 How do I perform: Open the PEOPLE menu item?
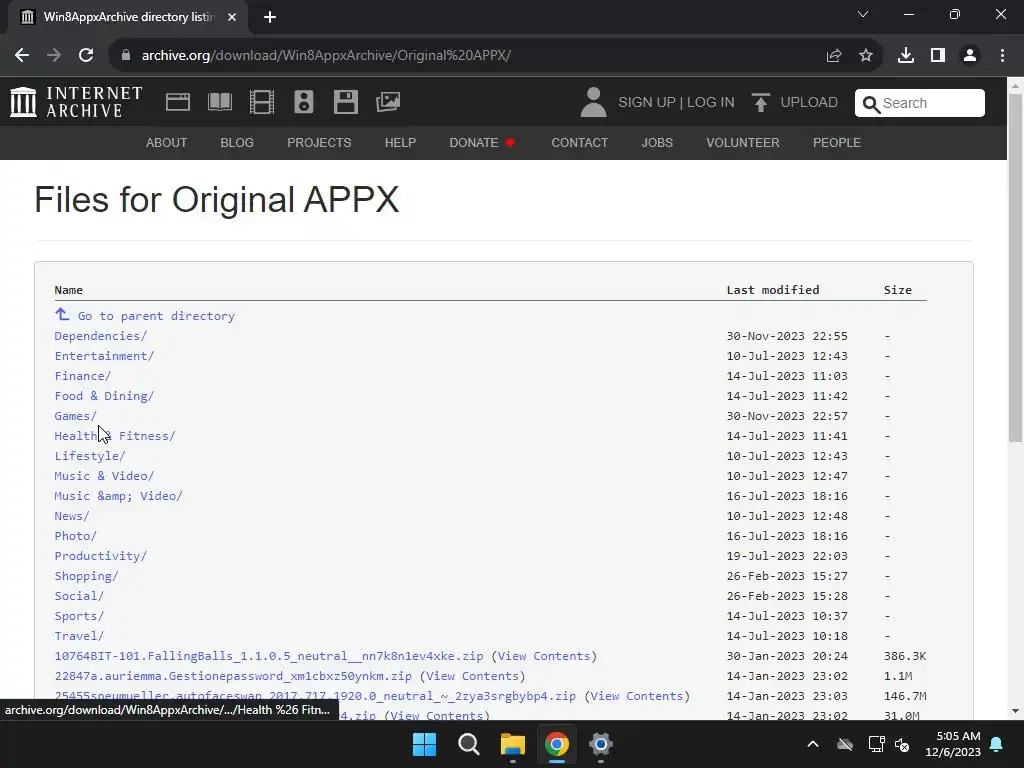[837, 142]
